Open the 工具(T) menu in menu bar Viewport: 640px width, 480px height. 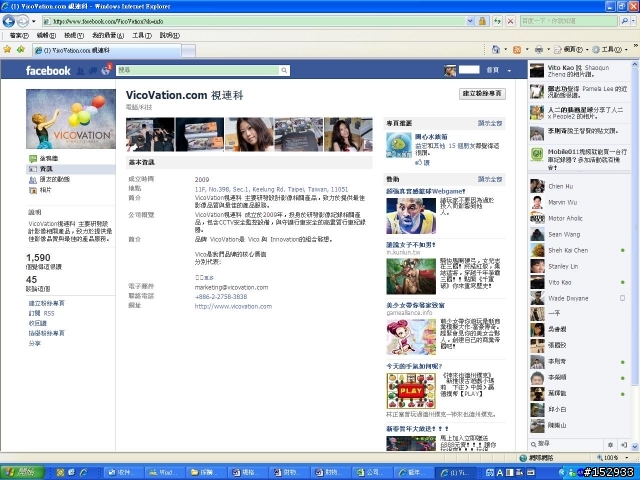tap(142, 36)
